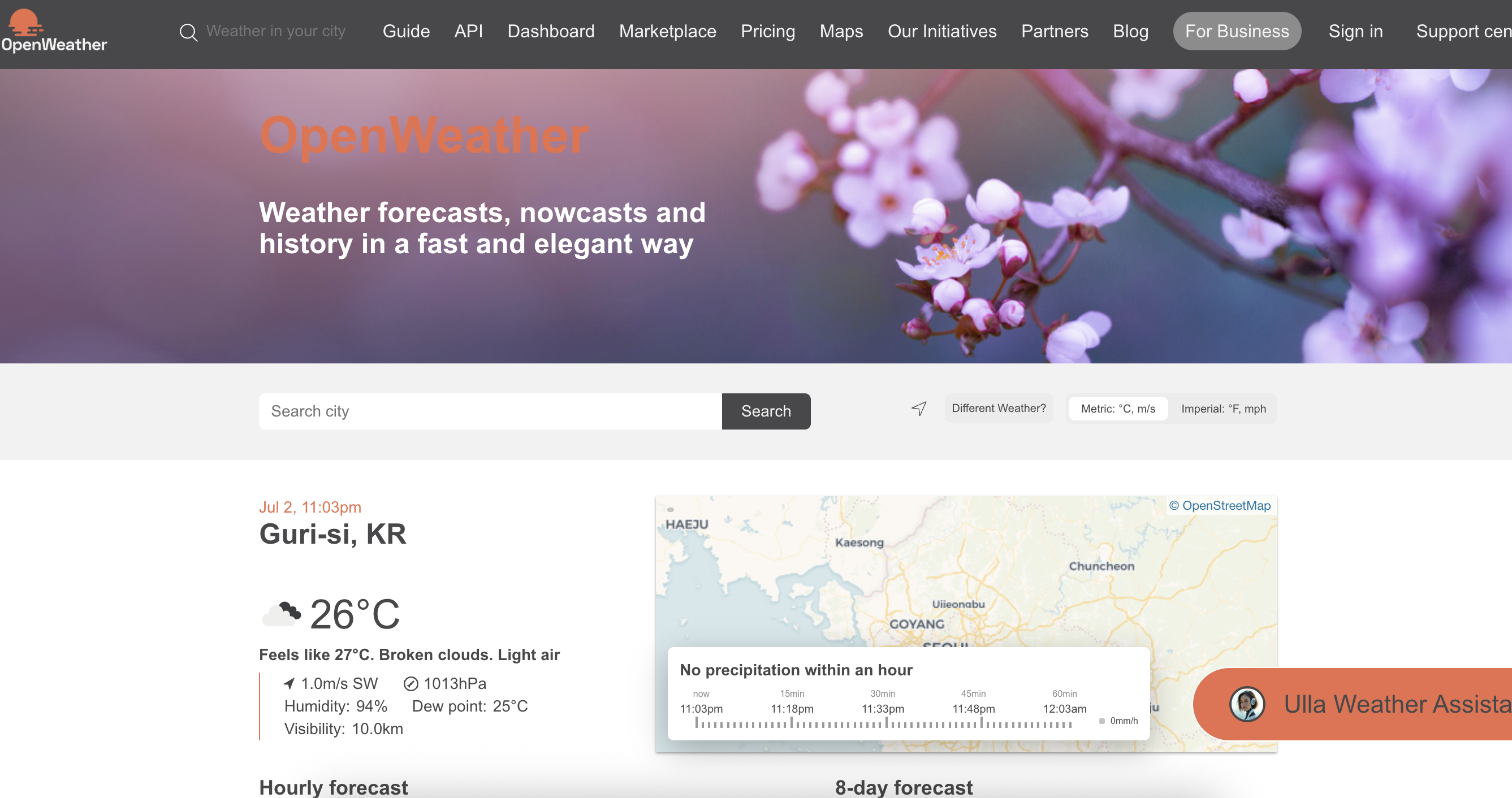1512x798 pixels.
Task: Go to the Pricing page
Action: point(767,31)
